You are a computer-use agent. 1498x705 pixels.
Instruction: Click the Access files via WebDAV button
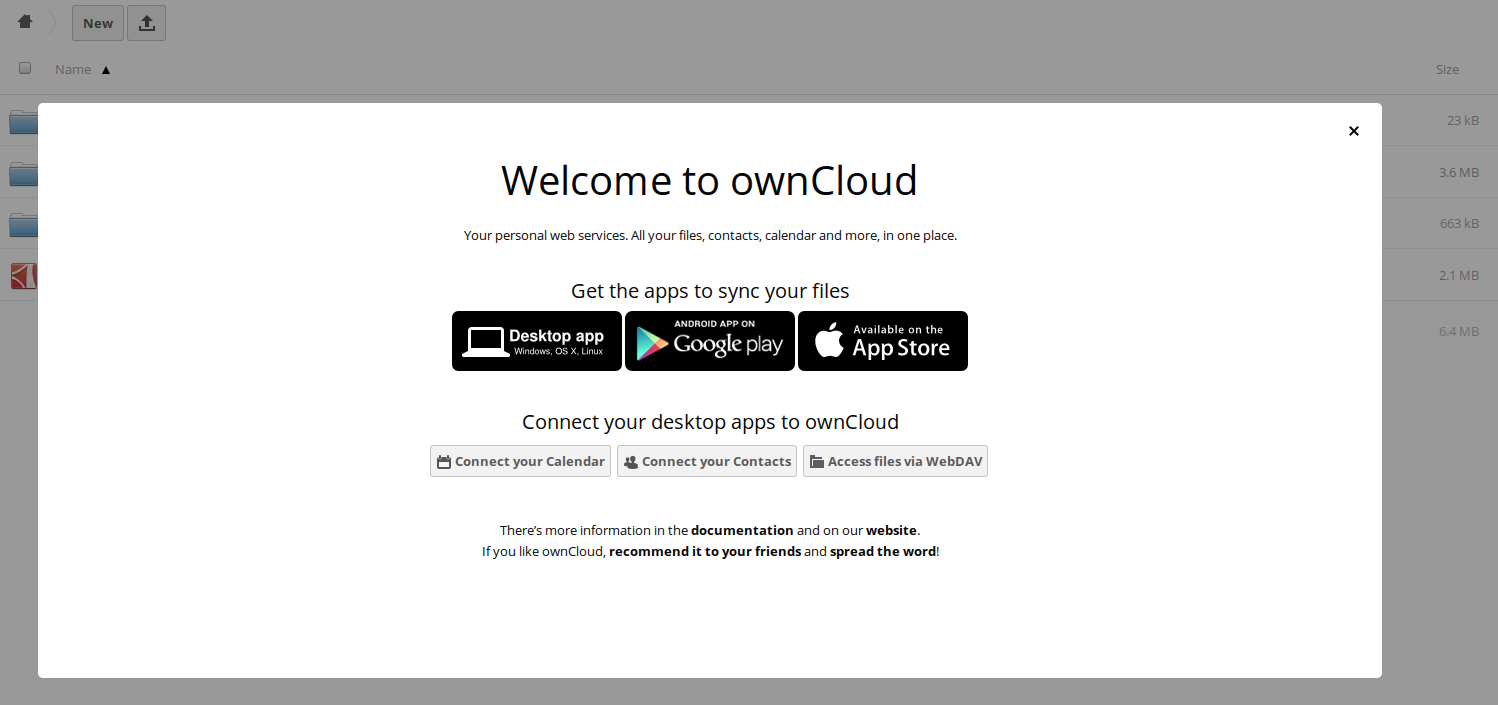895,461
